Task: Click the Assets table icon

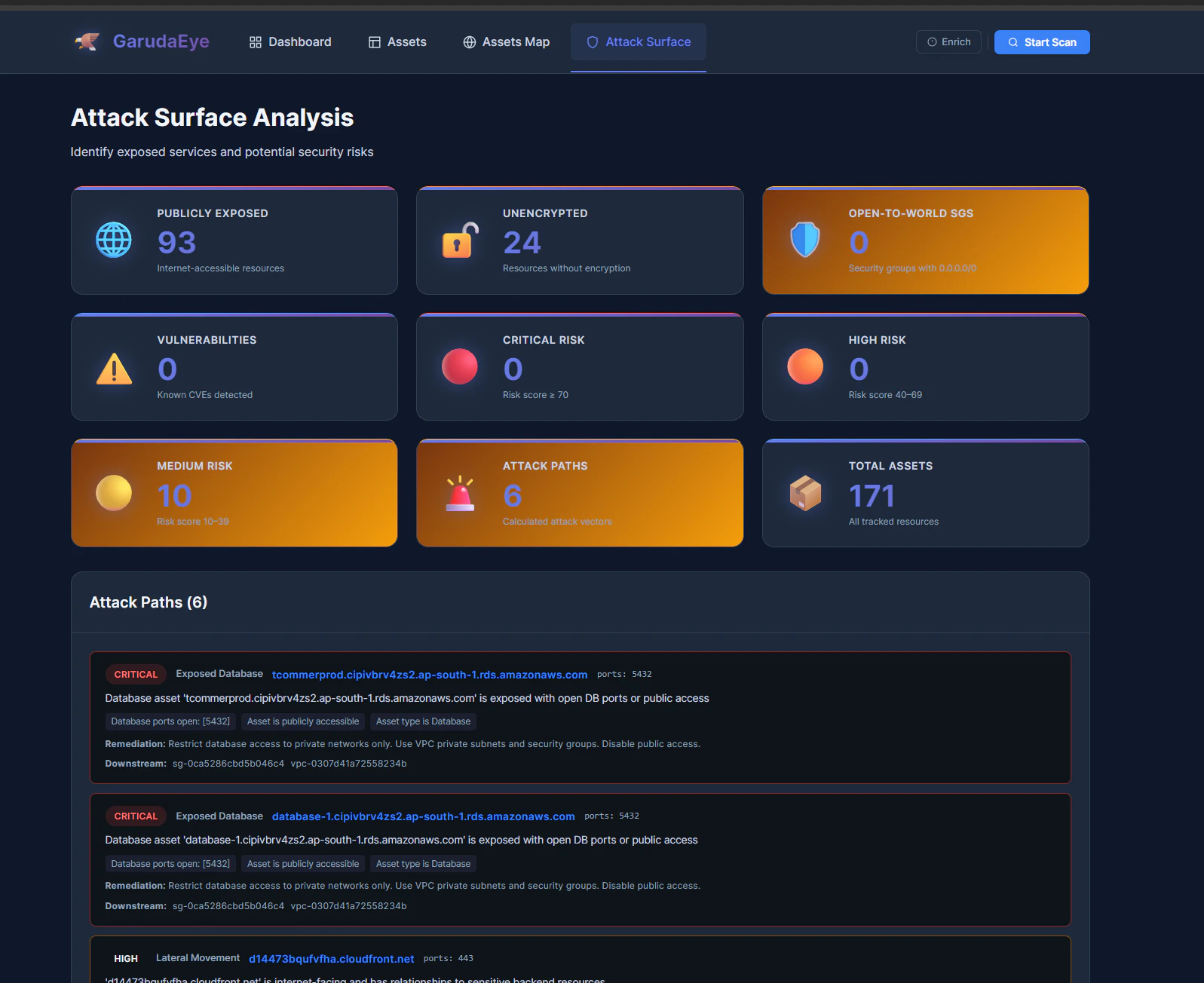Action: pyautogui.click(x=375, y=42)
